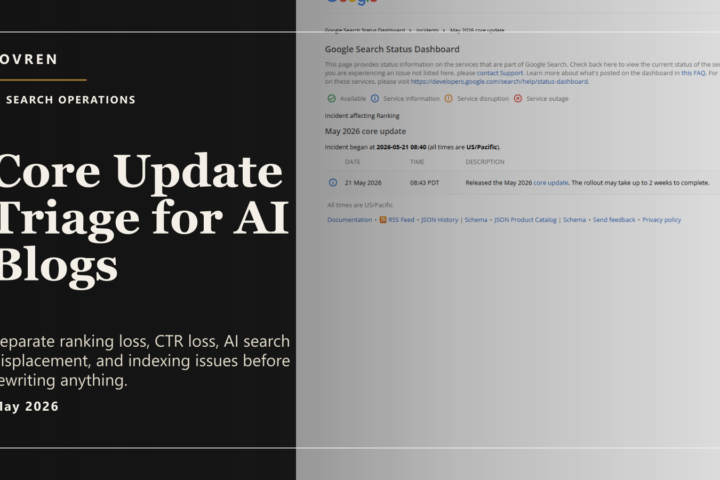Viewport: 720px width, 480px height.
Task: Click the 'Core Update Triage for AI Blogs' title
Action: point(142,220)
